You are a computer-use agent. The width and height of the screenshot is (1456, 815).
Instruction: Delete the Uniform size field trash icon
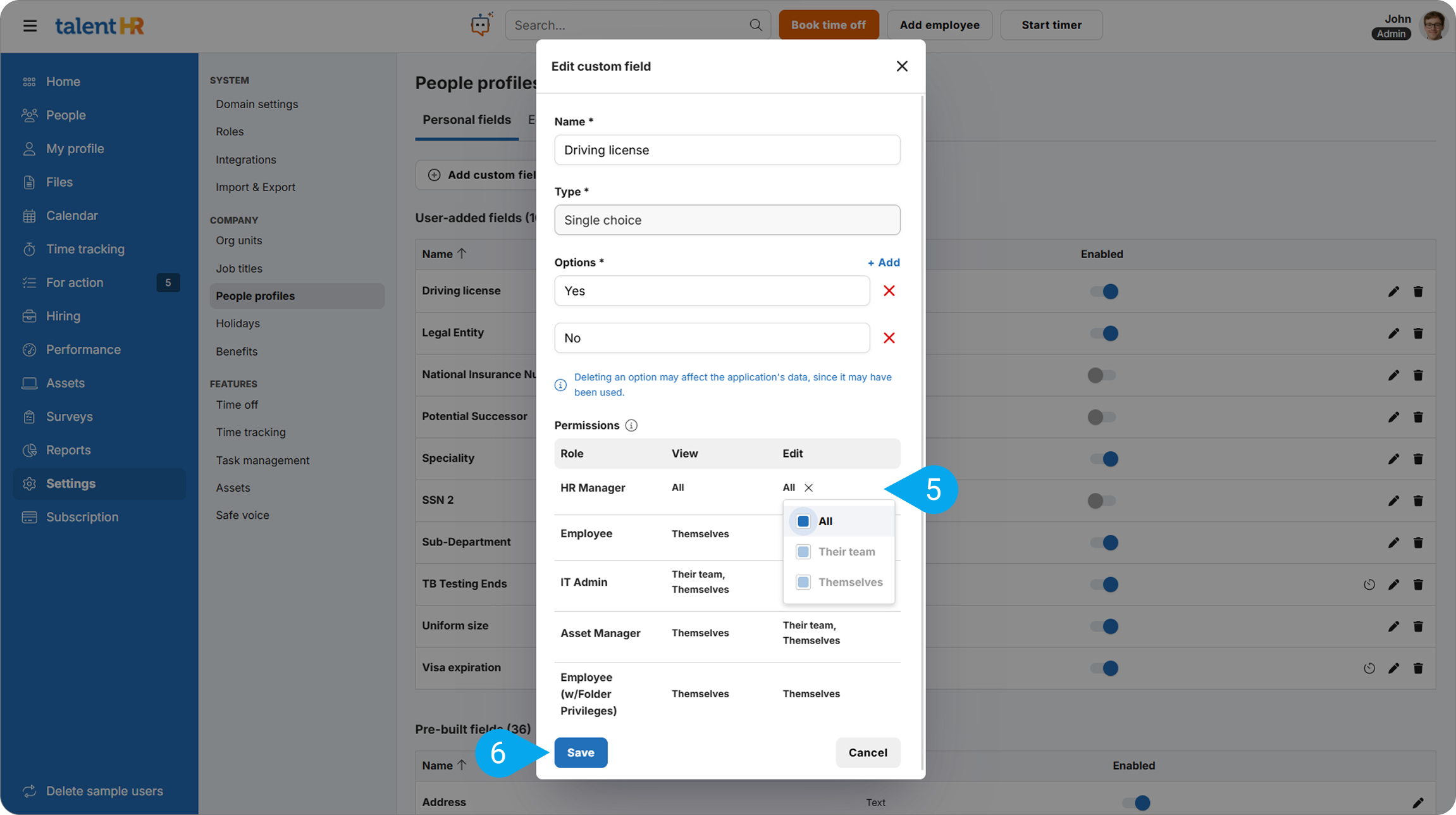pos(1418,626)
